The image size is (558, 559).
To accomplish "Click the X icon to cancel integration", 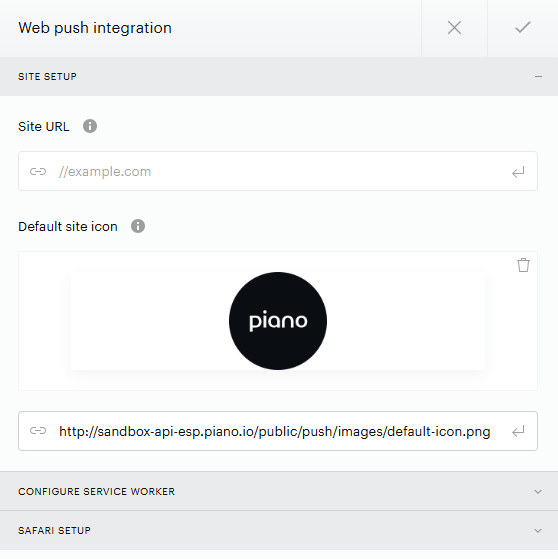I will [454, 28].
